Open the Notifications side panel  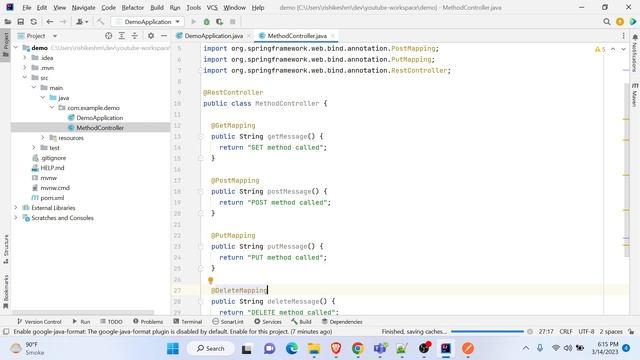click(635, 53)
